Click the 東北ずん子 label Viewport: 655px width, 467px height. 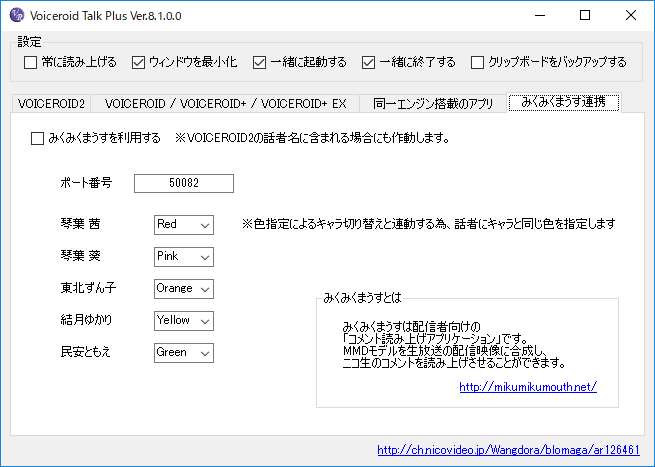pos(88,288)
